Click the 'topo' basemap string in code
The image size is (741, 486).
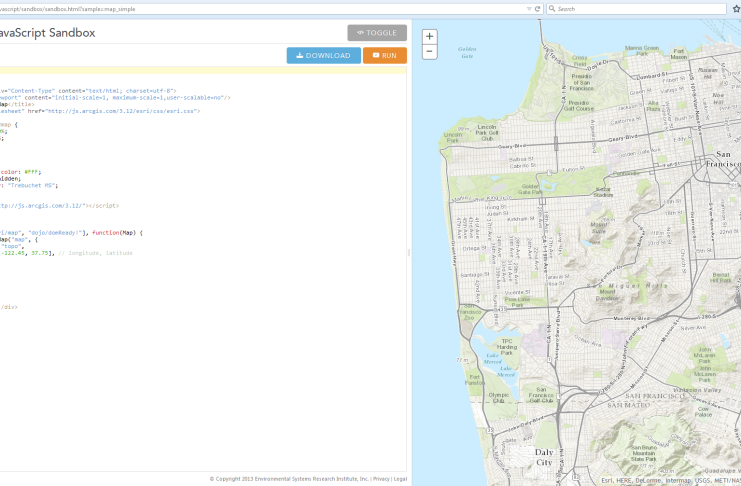(x=11, y=246)
